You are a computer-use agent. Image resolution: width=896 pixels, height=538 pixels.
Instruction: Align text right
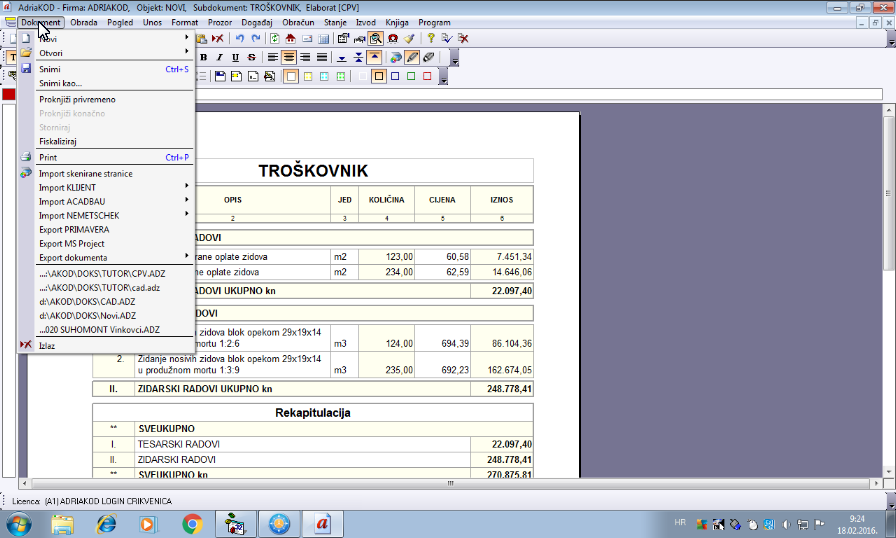[305, 57]
